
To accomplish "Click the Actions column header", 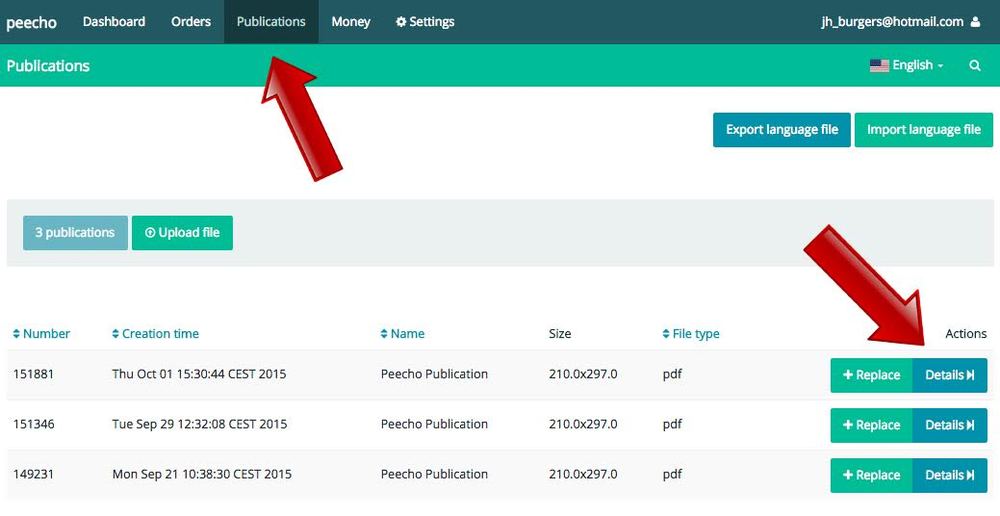I will pyautogui.click(x=966, y=334).
